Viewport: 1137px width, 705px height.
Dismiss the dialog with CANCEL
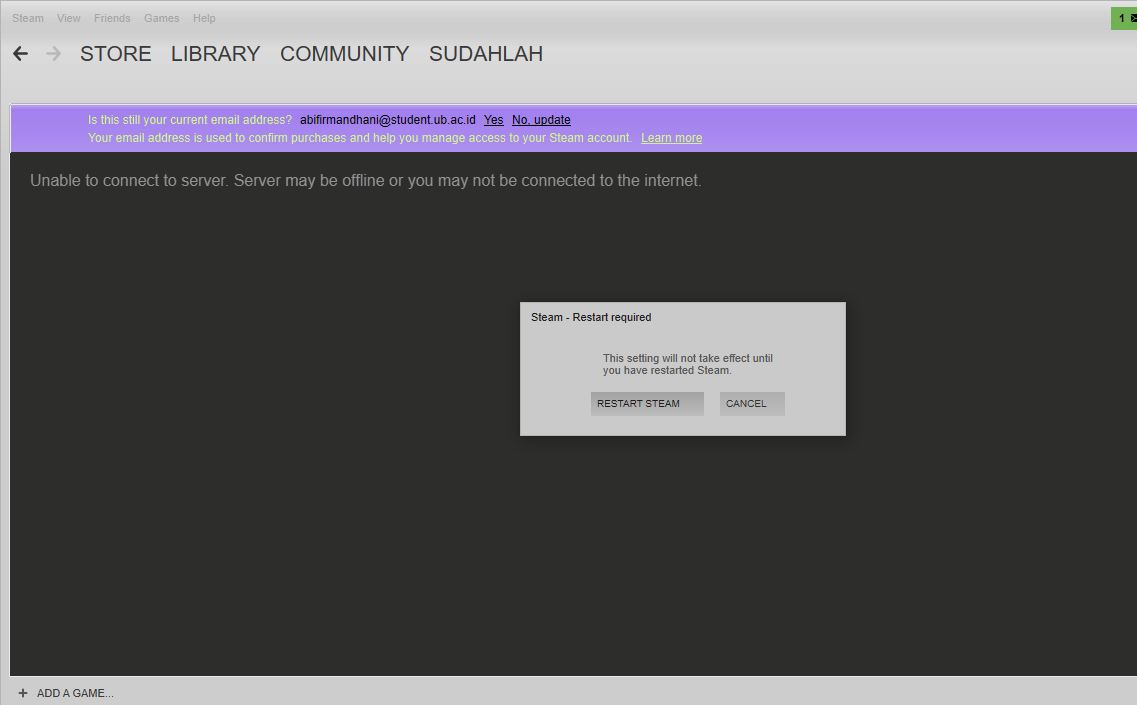[x=752, y=404]
